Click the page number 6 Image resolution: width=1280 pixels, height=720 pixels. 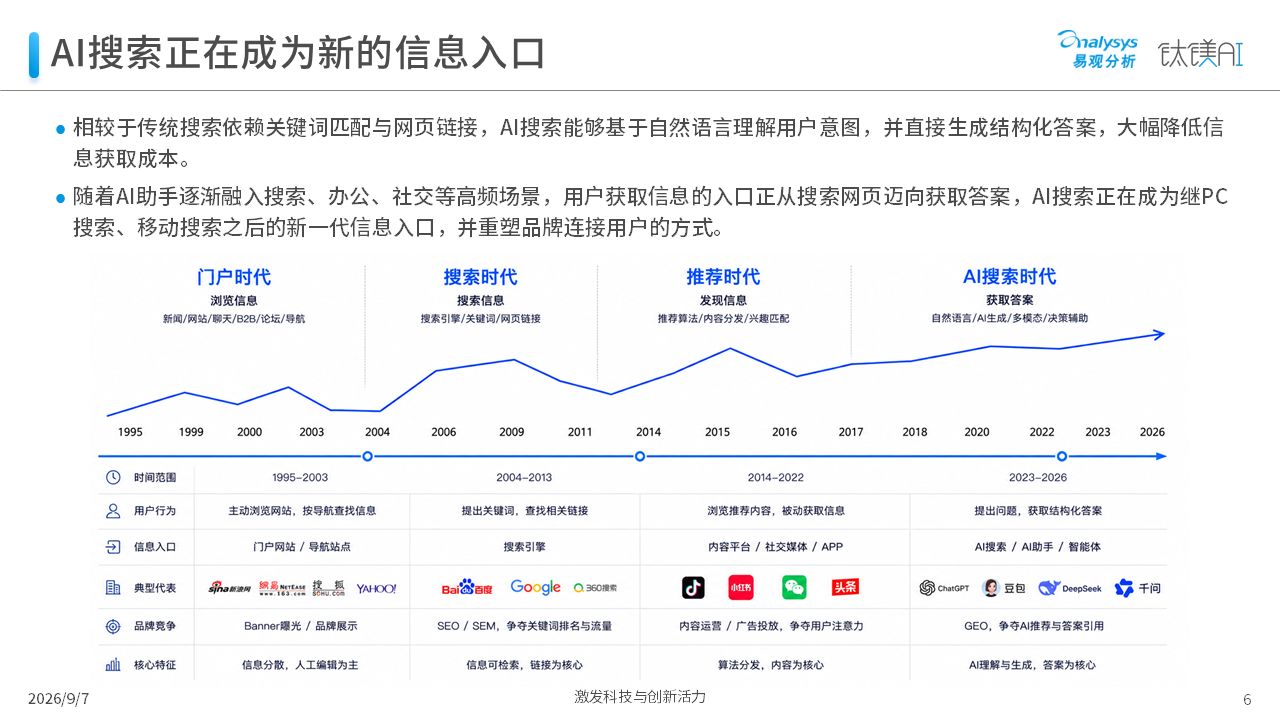(1247, 699)
